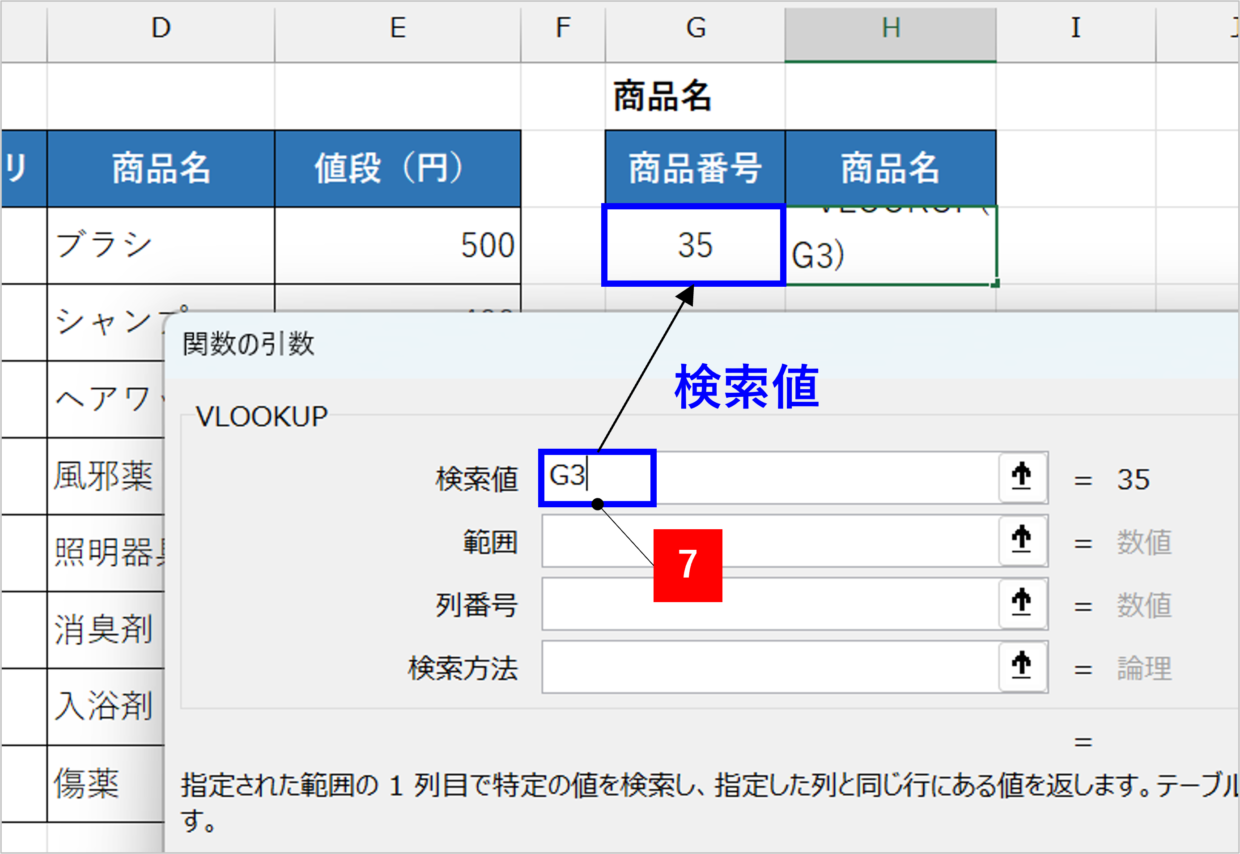Click the 商品番号 header cell
Screen dimensions: 1240x854
[x=694, y=168]
